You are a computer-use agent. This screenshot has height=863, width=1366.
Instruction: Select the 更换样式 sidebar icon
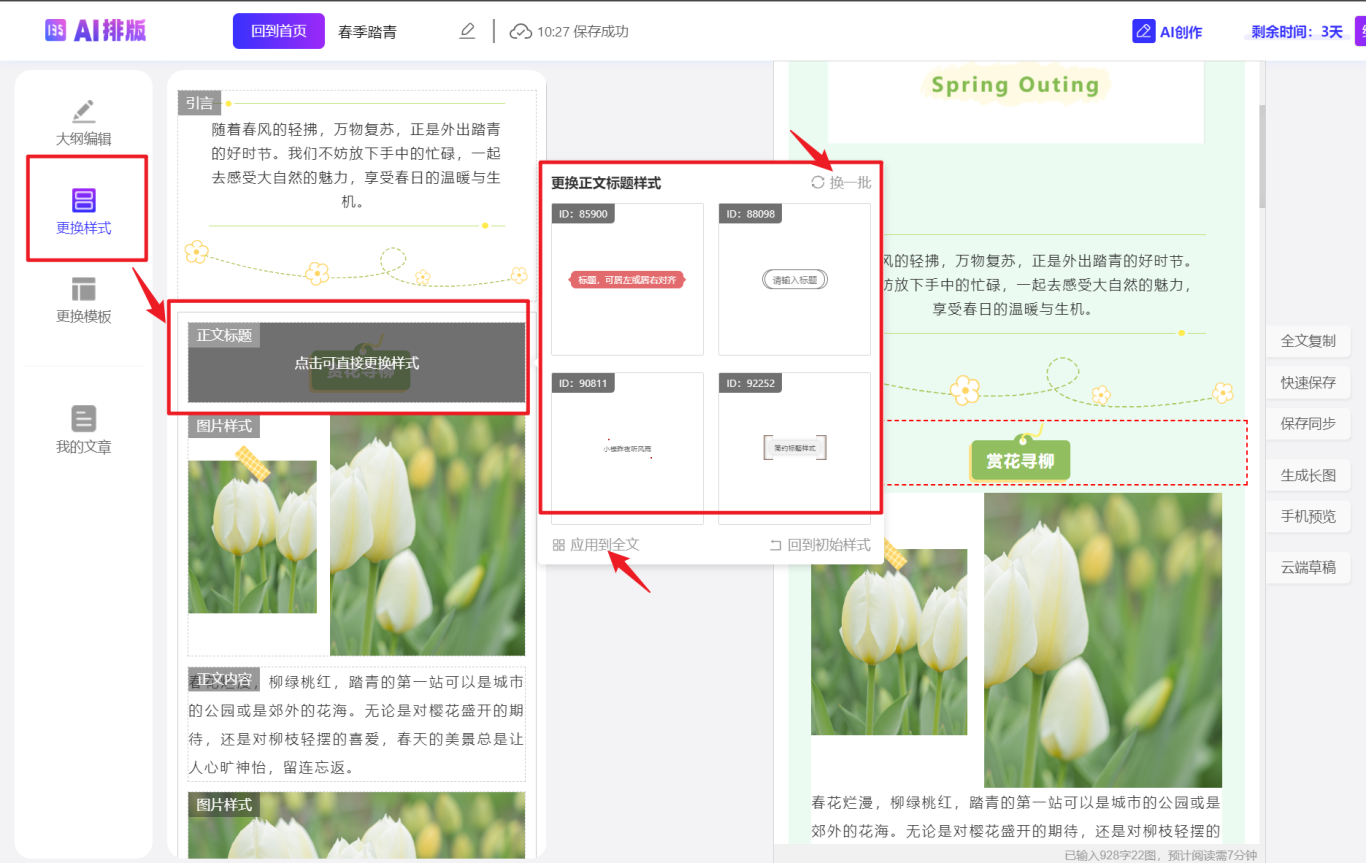[84, 200]
